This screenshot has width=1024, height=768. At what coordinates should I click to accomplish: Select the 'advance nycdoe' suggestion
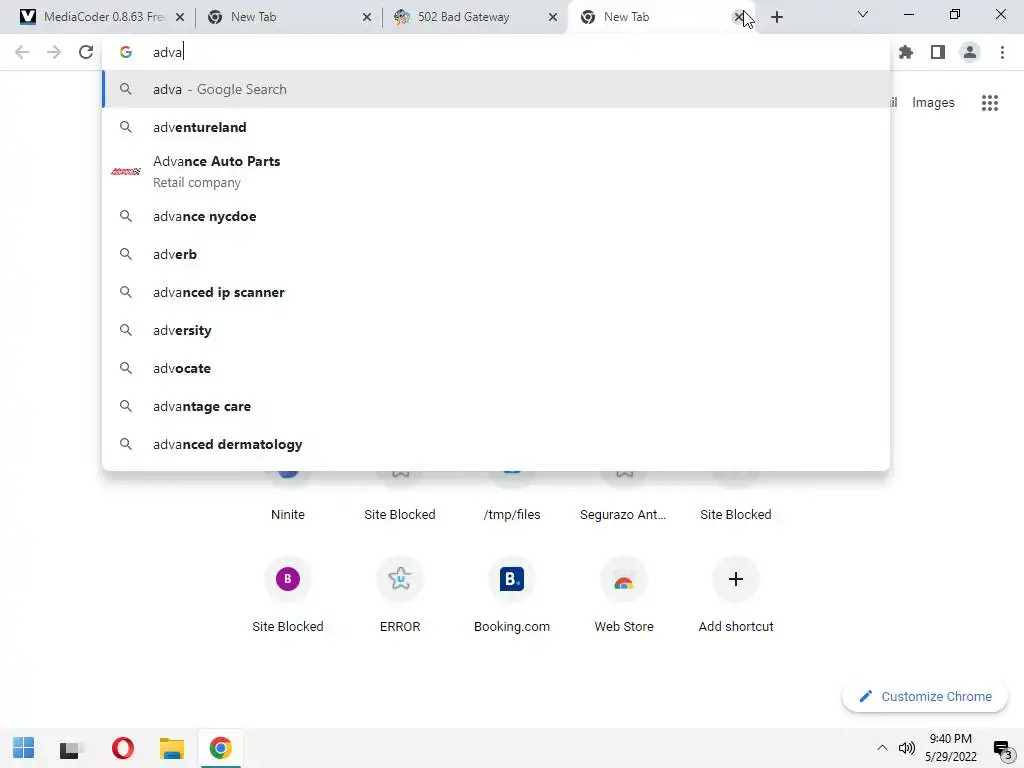click(496, 216)
